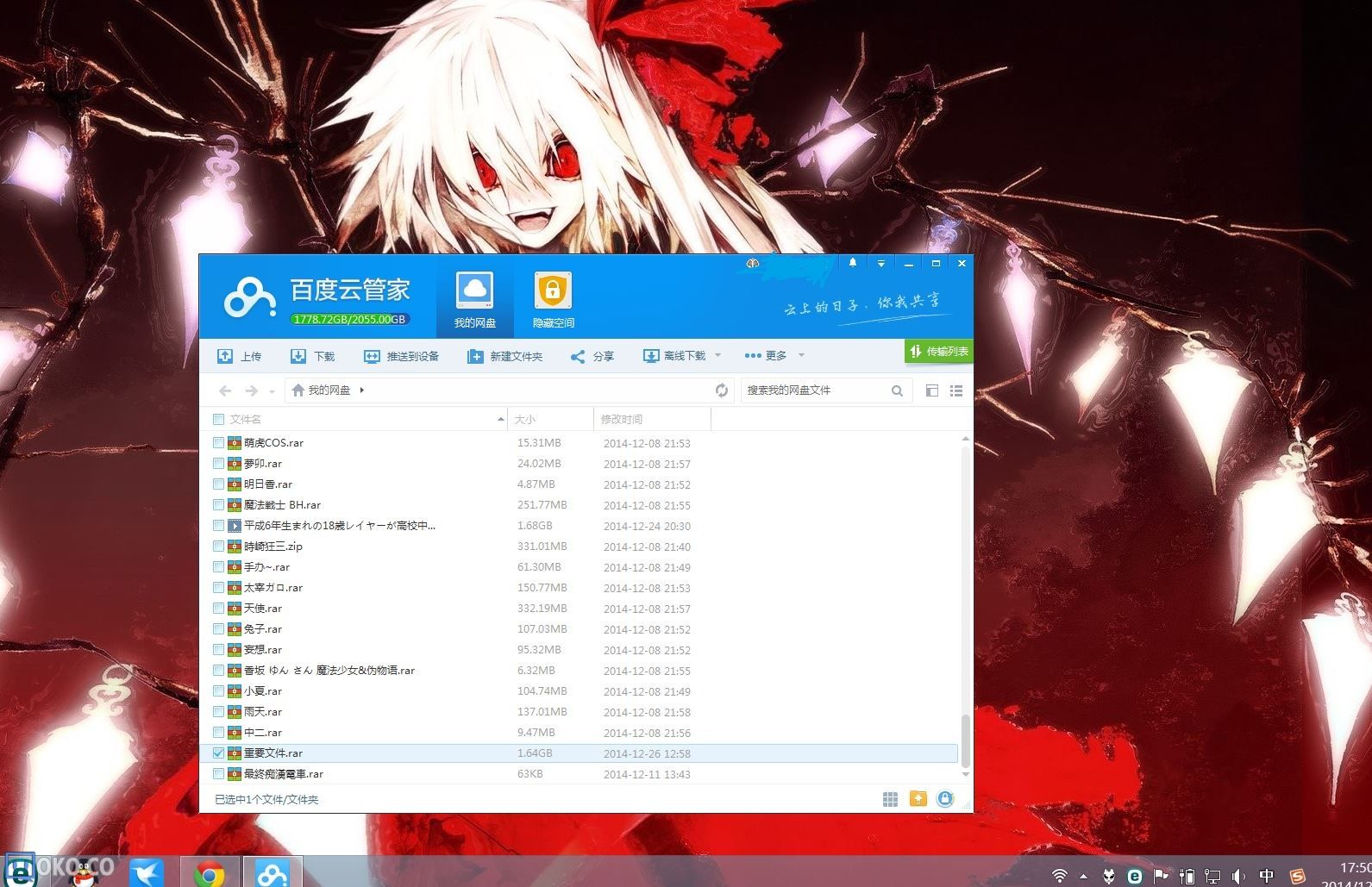Check the box for 時崎狂三.zip
This screenshot has height=887, width=1372.
point(218,547)
